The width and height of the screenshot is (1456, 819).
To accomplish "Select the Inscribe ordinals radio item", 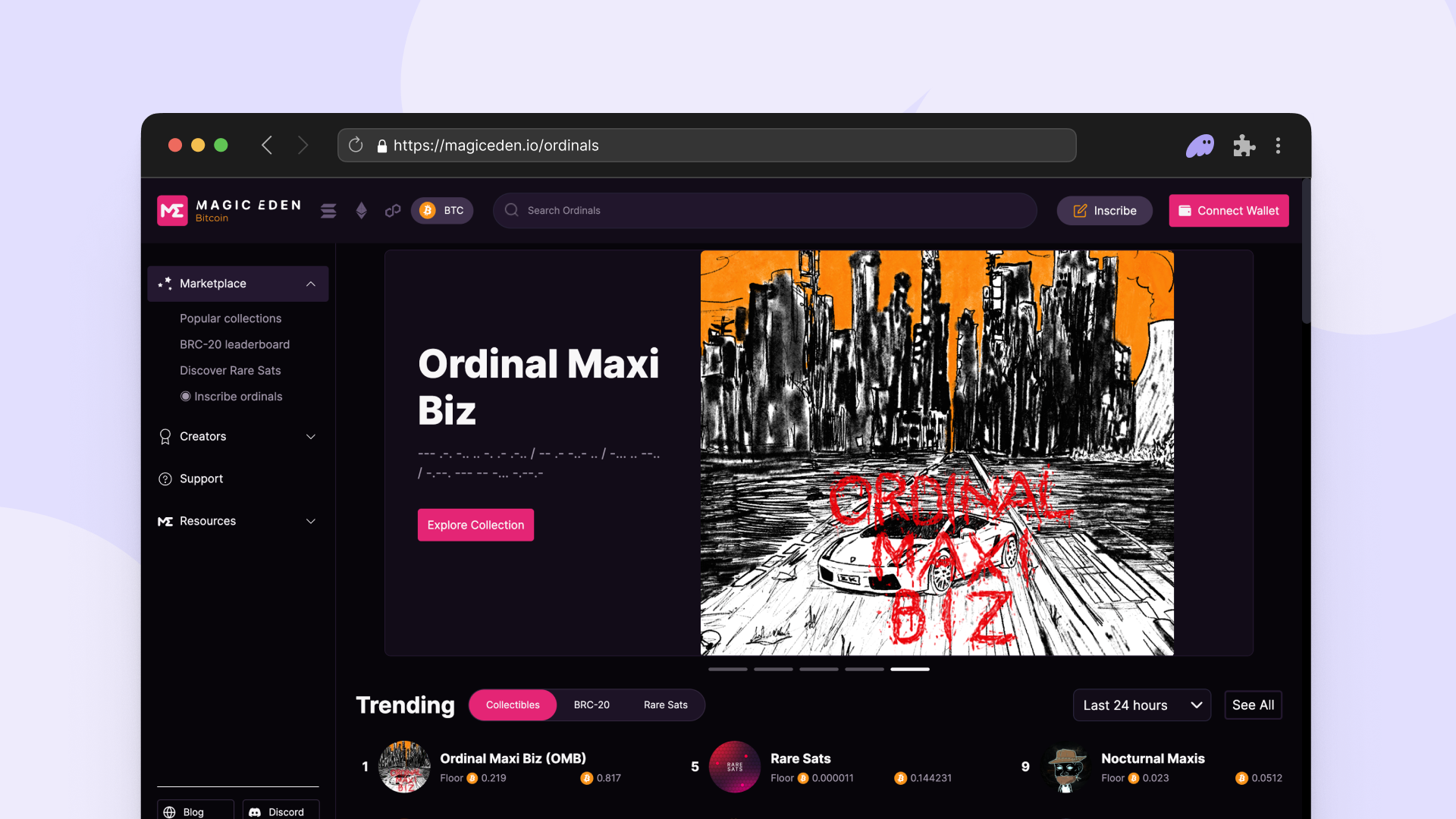I will [x=231, y=397].
